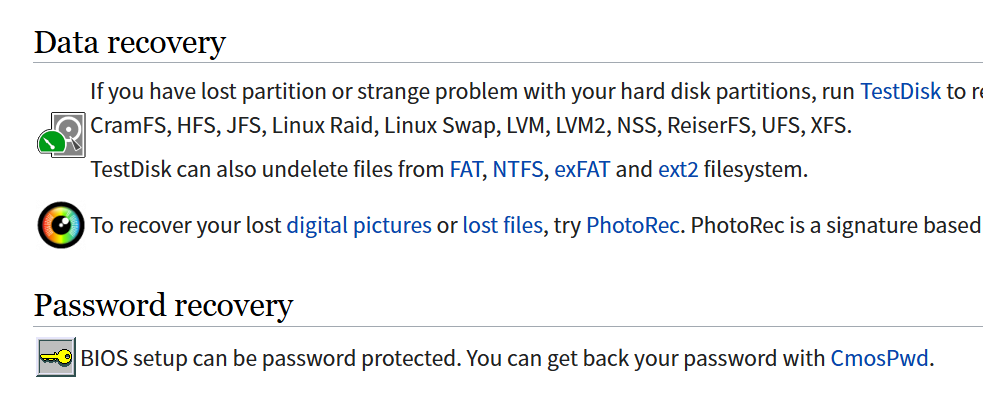Open the ext2 filesystem link
This screenshot has width=983, height=413.
pyautogui.click(x=678, y=170)
